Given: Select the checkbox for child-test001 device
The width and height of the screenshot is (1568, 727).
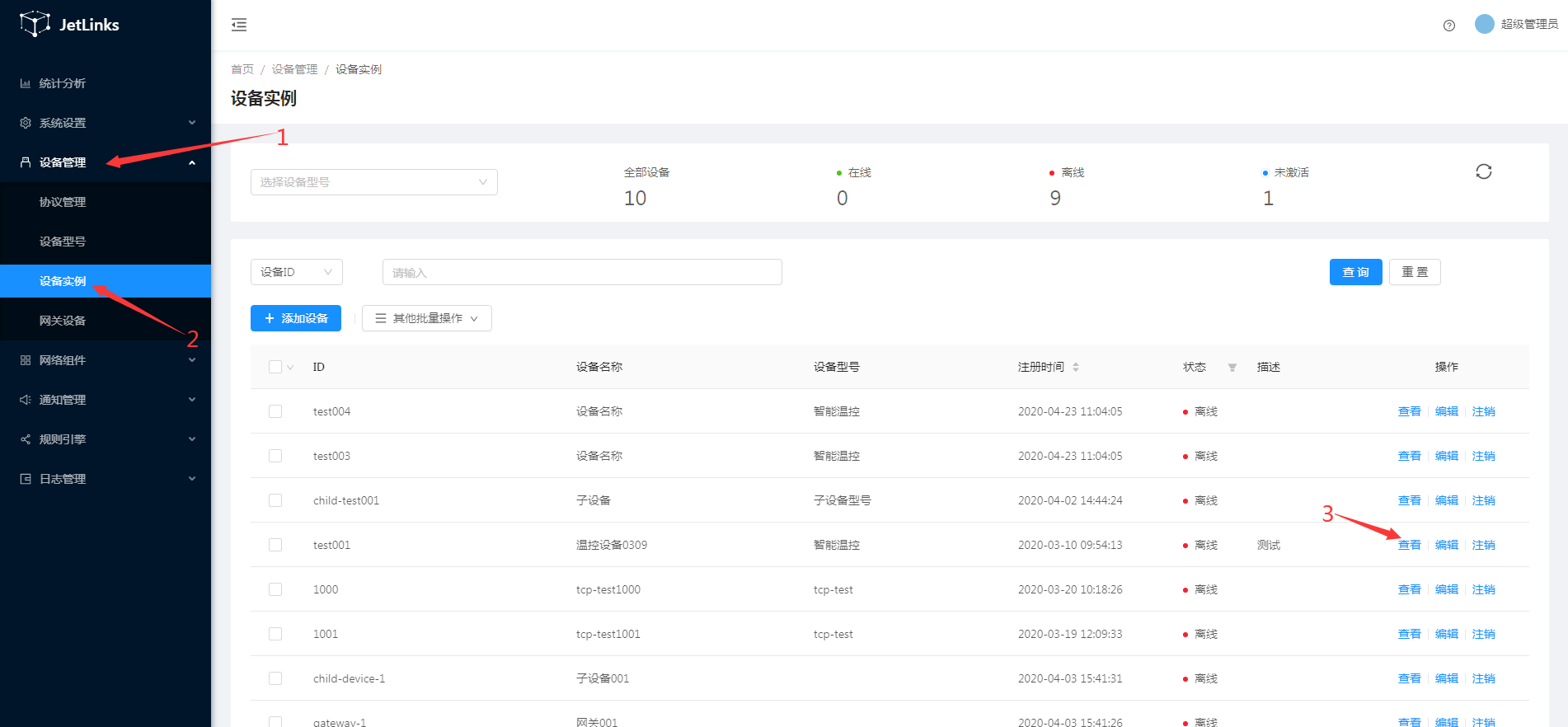Looking at the screenshot, I should click(275, 500).
